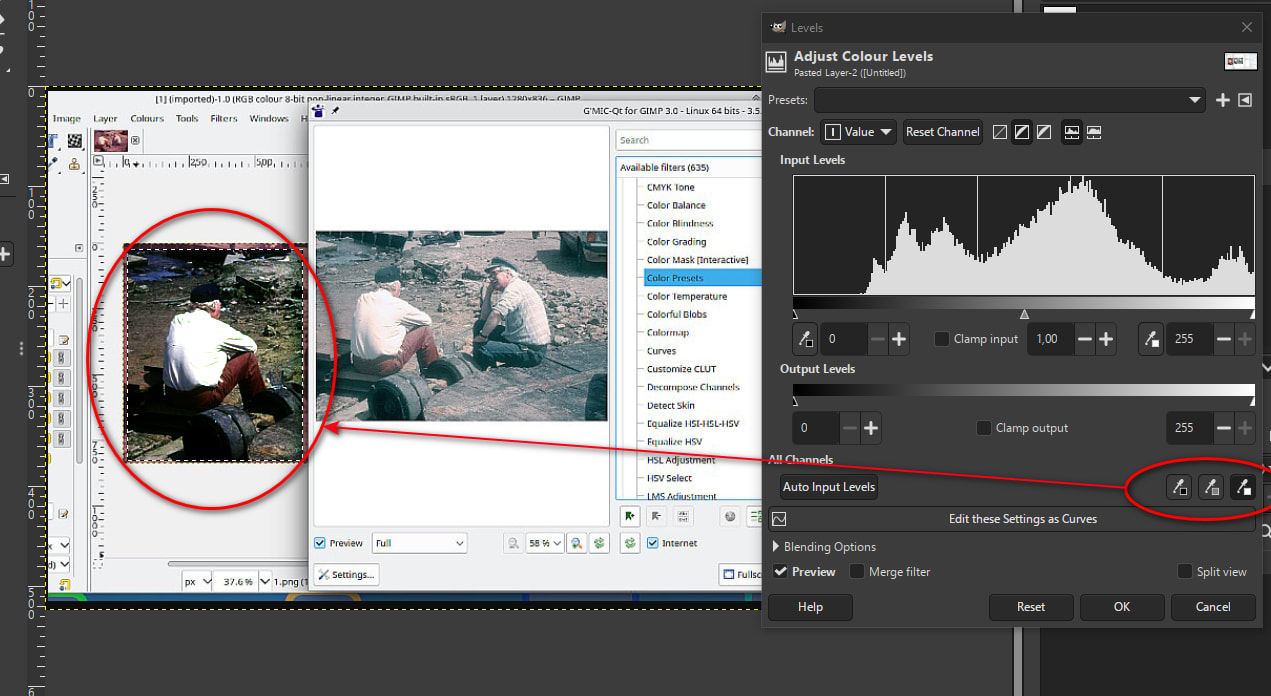Save current settings as preset plus icon
Screen dimensions: 1271x696
click(x=1222, y=100)
